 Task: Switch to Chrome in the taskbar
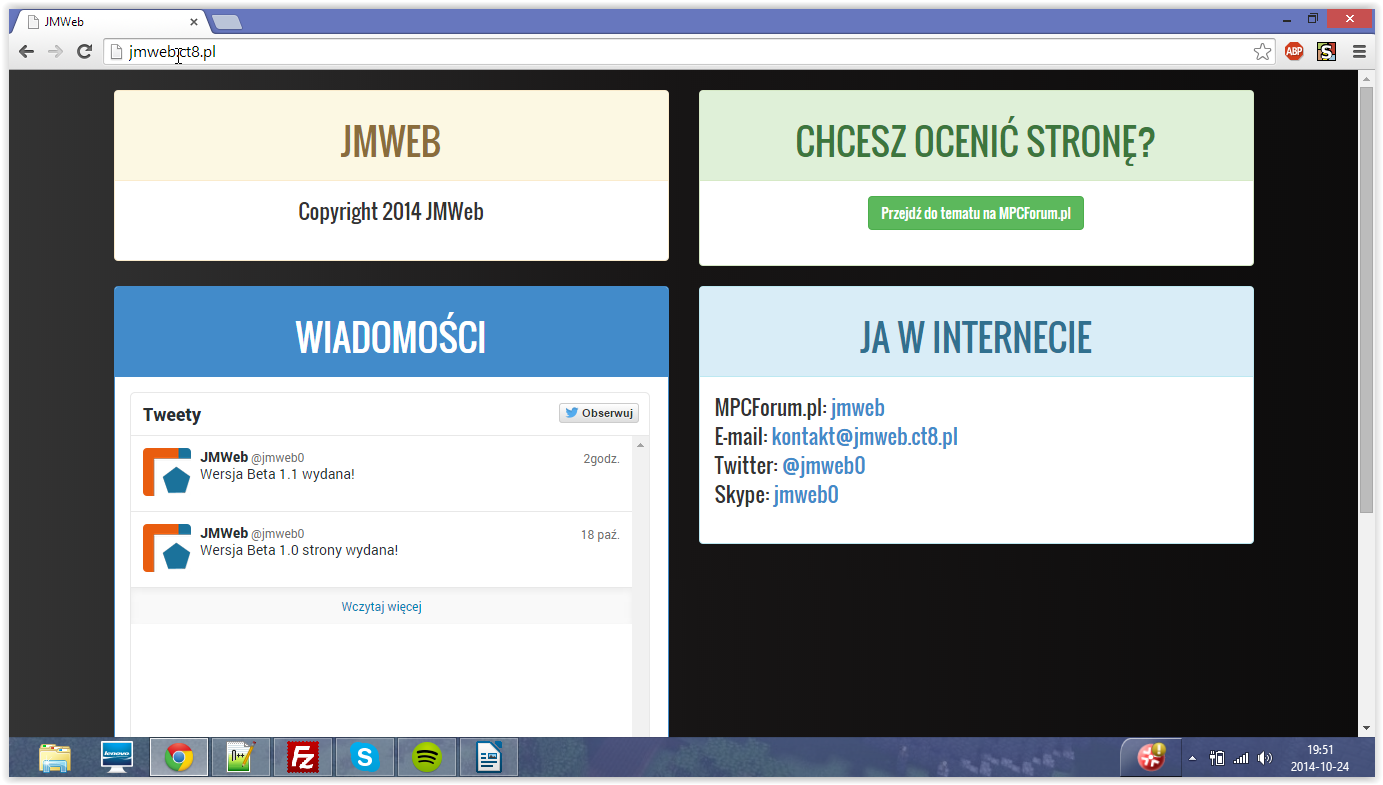(x=179, y=758)
